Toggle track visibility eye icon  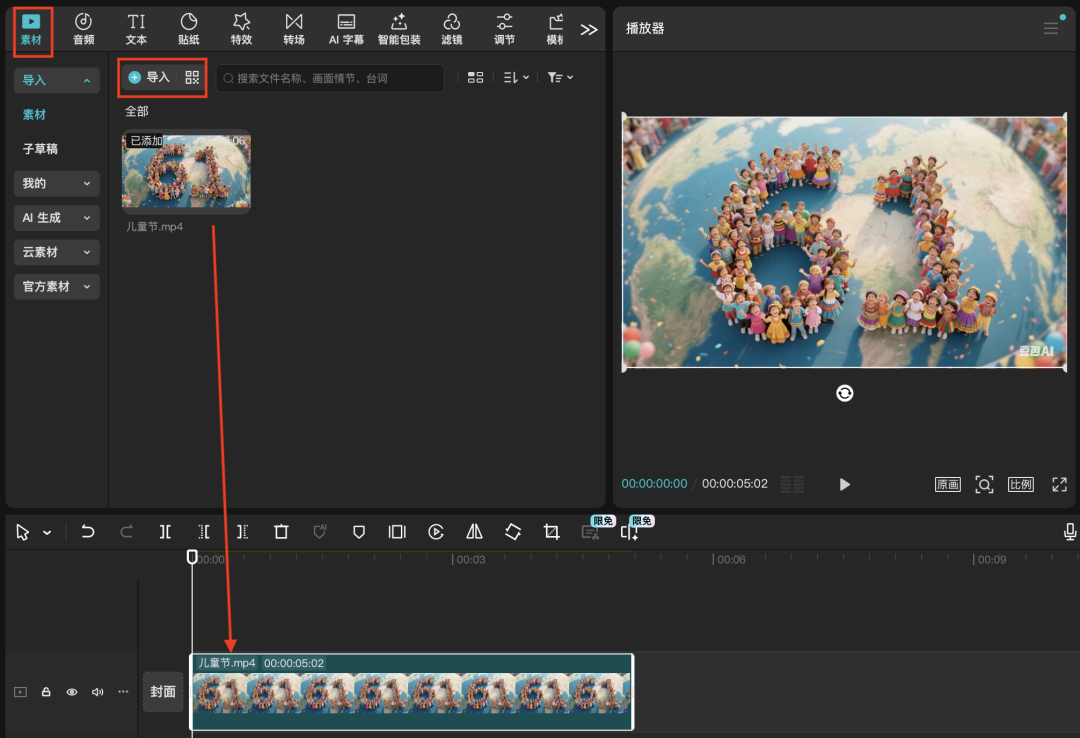point(72,692)
